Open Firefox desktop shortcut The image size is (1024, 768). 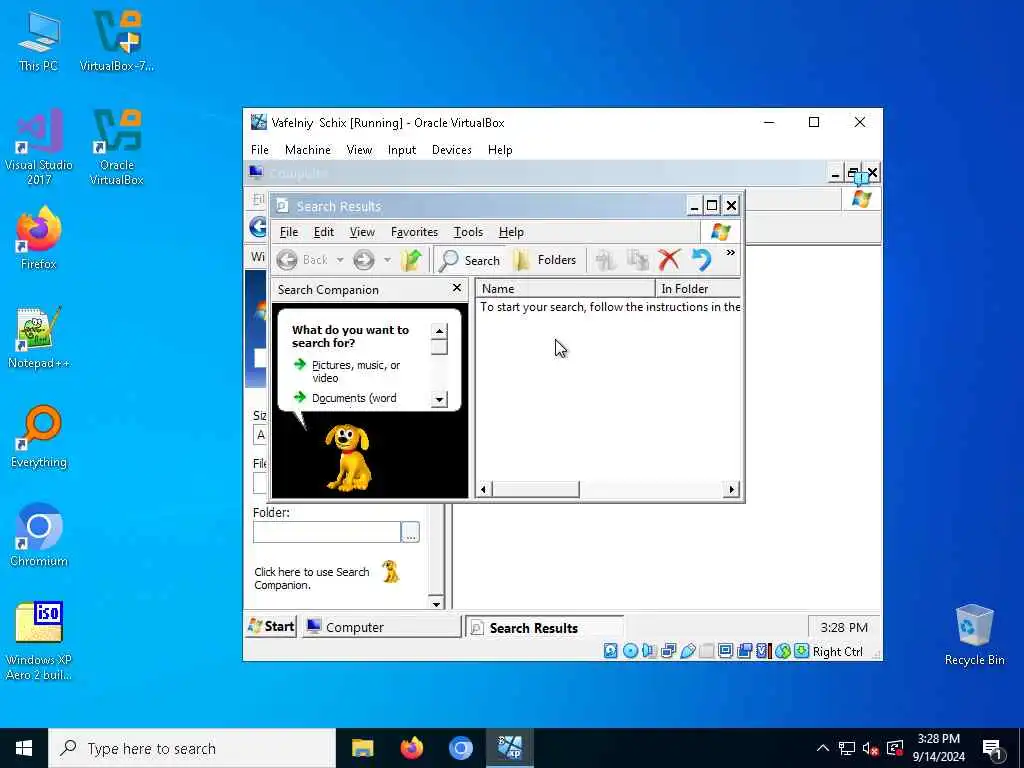pyautogui.click(x=39, y=238)
